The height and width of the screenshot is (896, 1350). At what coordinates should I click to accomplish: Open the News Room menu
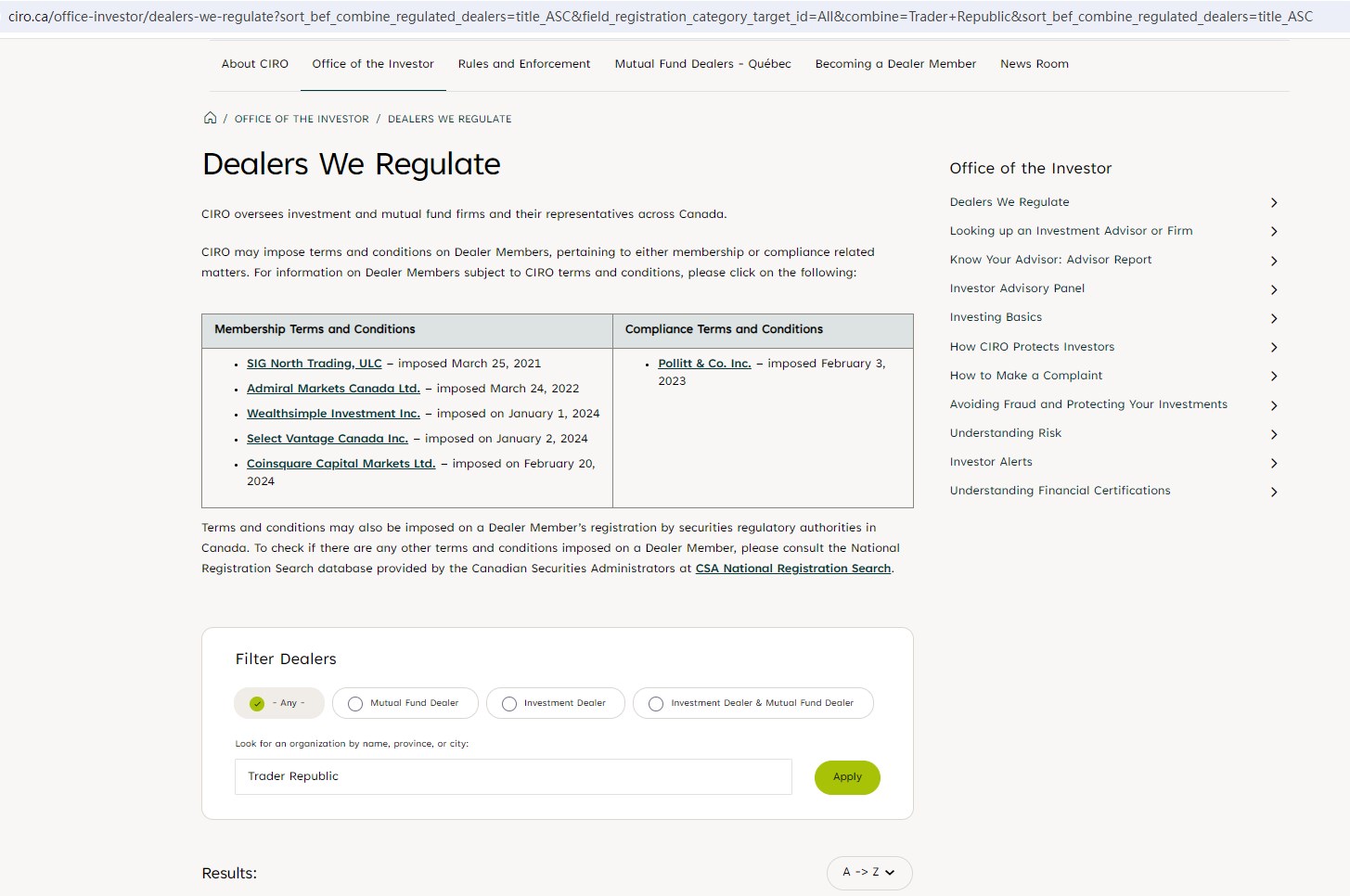pos(1035,64)
